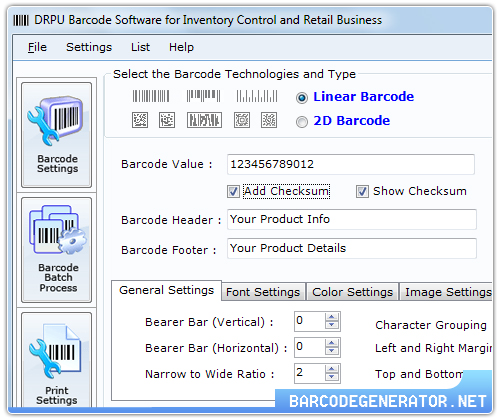Click the barcode app icon in title bar
The image size is (500, 420).
(x=21, y=21)
